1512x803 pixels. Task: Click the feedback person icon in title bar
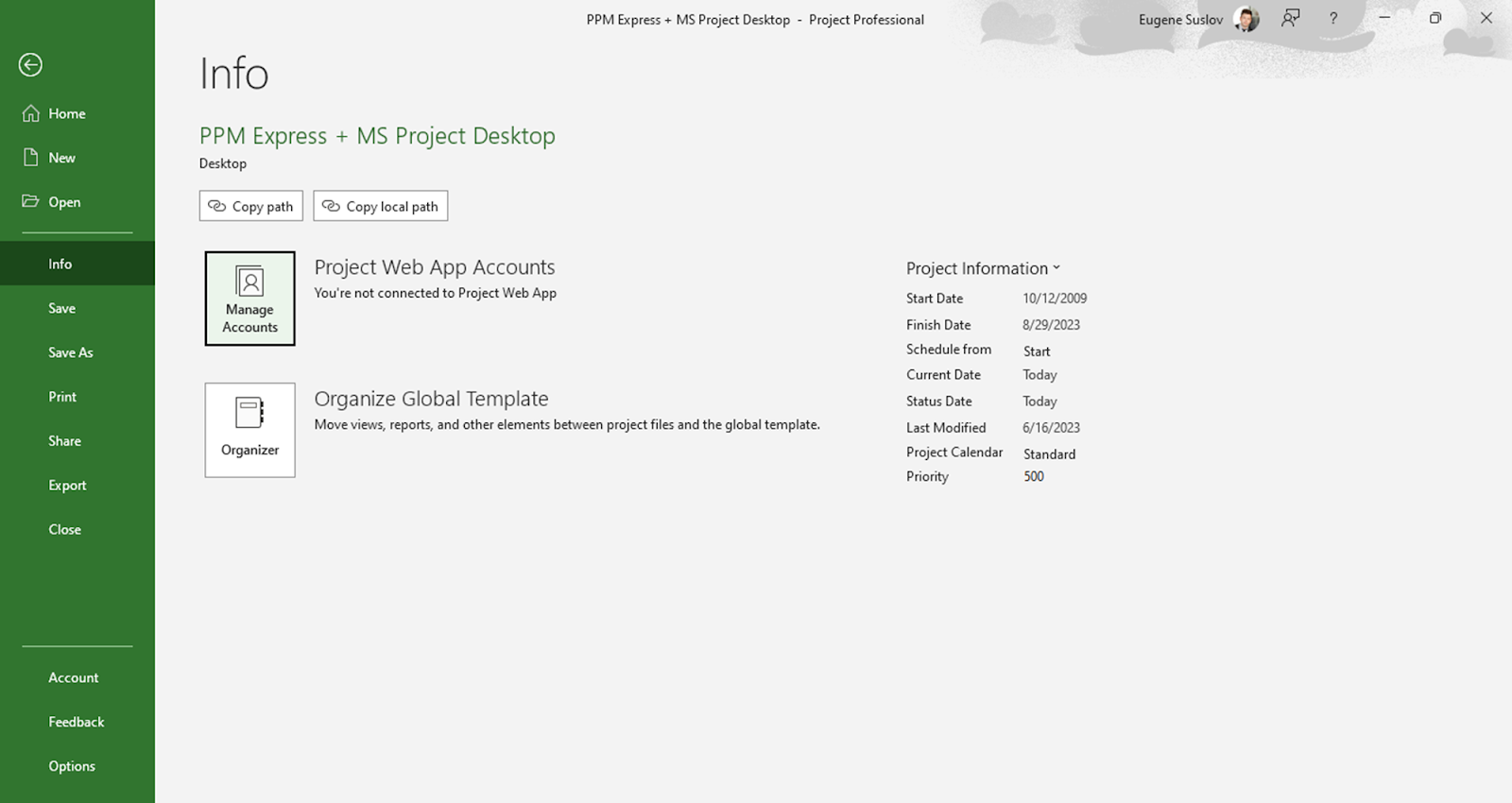(x=1290, y=19)
